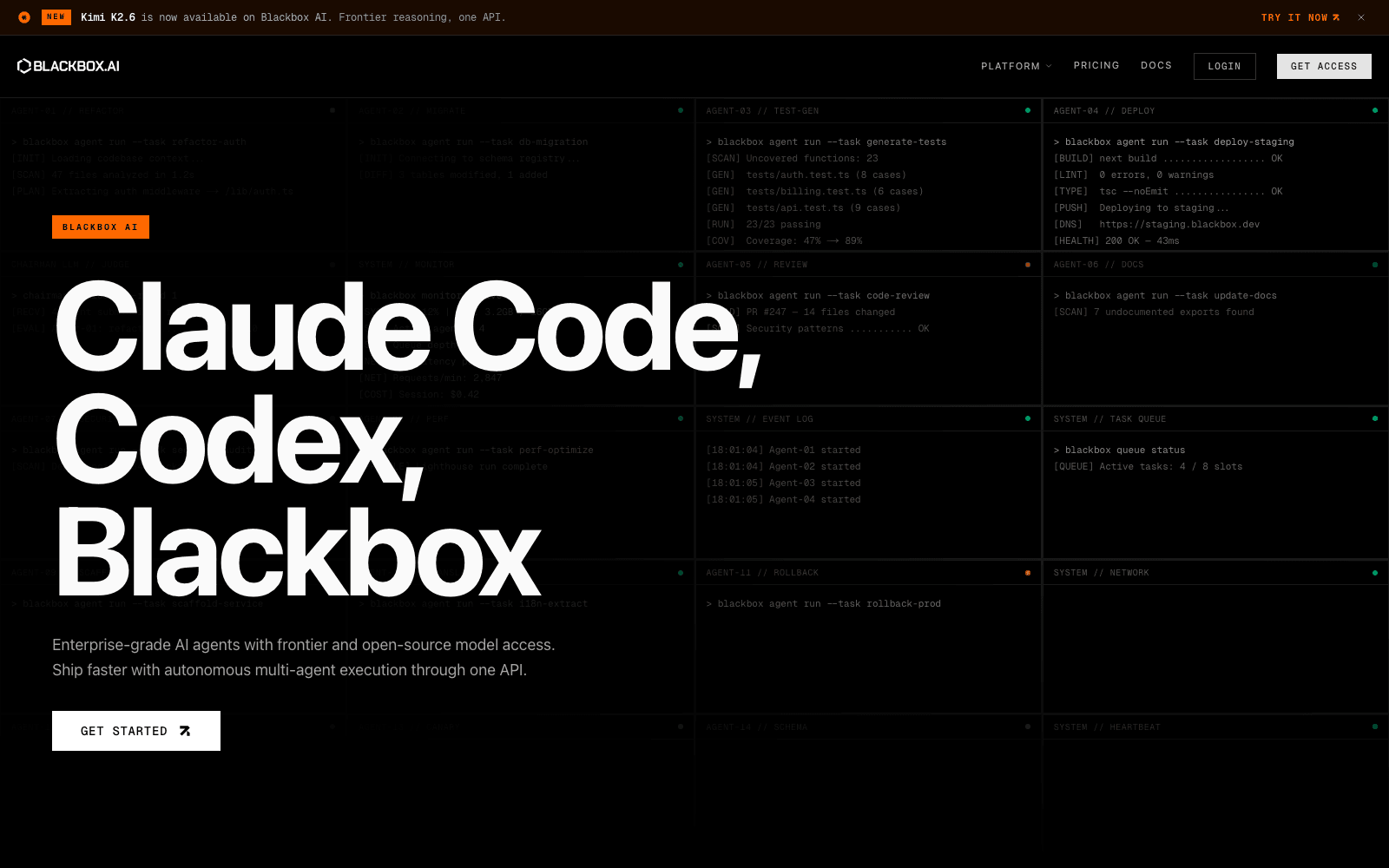Image resolution: width=1389 pixels, height=868 pixels.
Task: Click the Try It Now link
Action: (x=1300, y=17)
